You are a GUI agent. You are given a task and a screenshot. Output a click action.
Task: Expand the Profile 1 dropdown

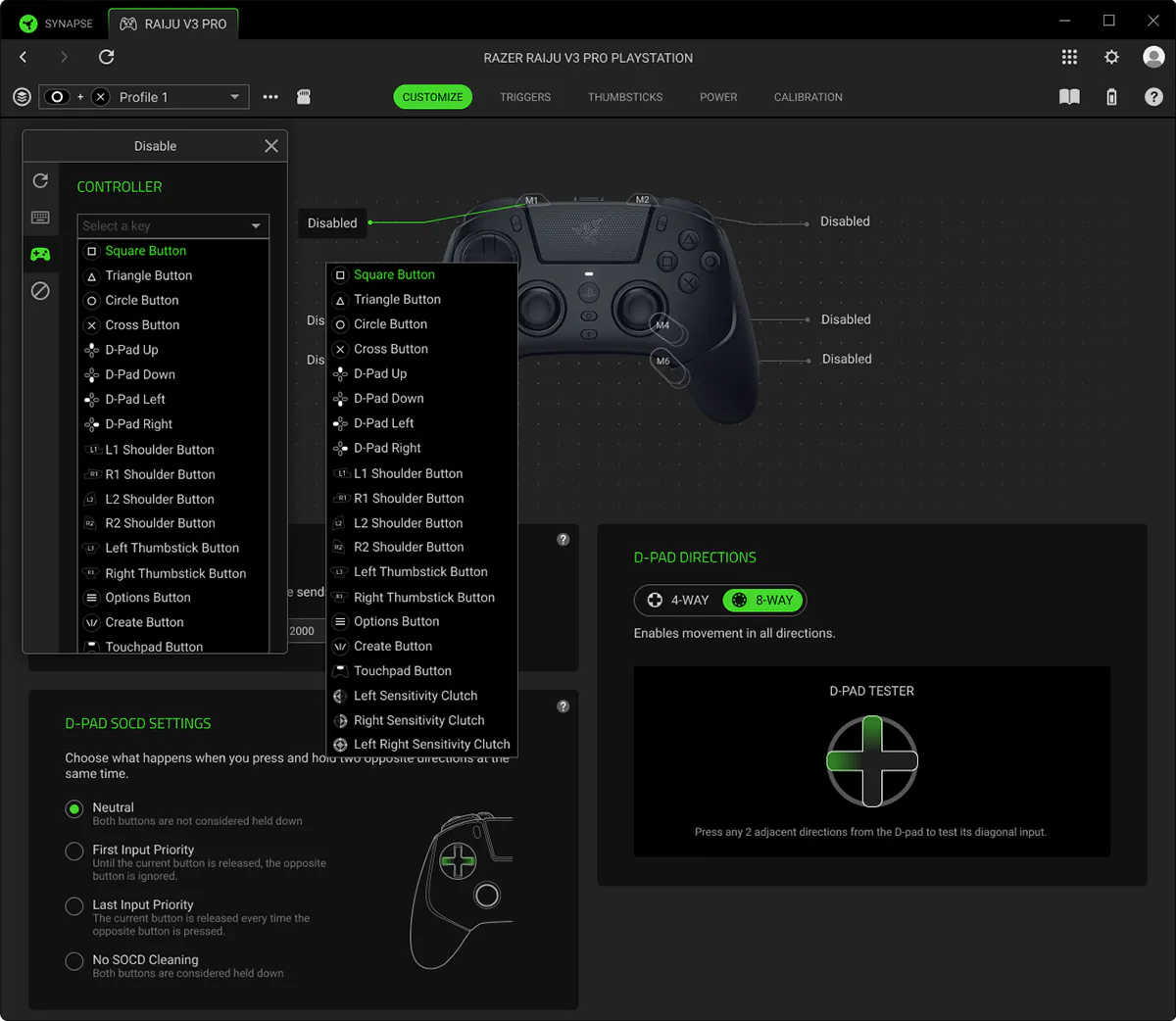click(234, 97)
